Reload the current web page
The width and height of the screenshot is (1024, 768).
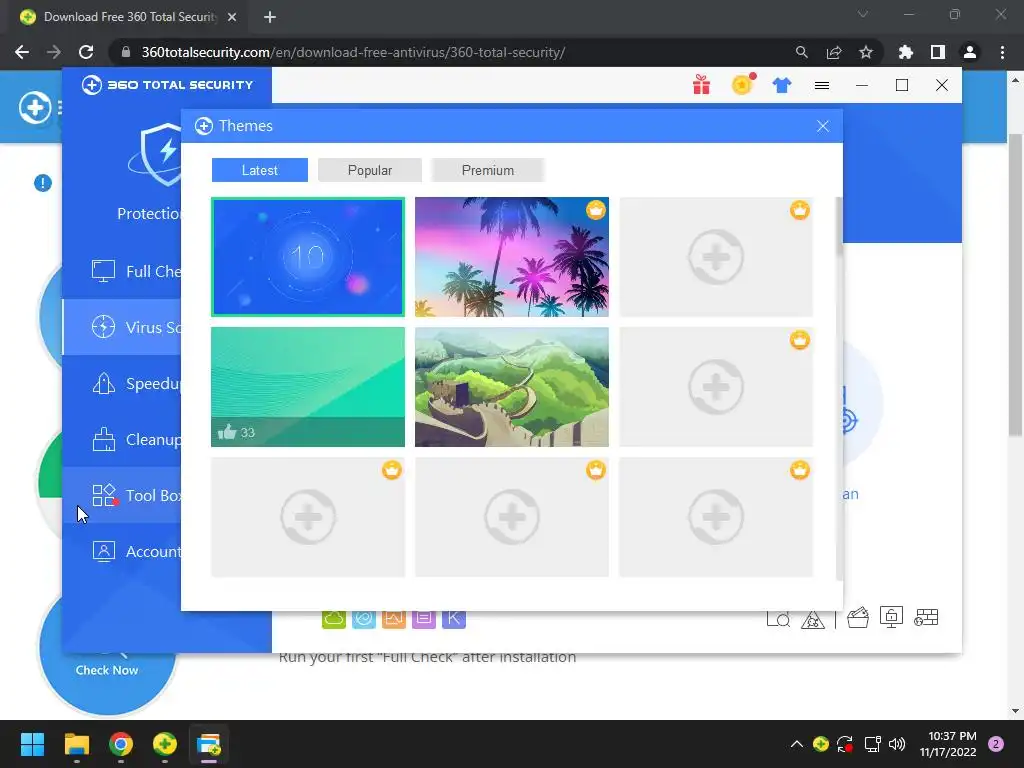click(86, 52)
